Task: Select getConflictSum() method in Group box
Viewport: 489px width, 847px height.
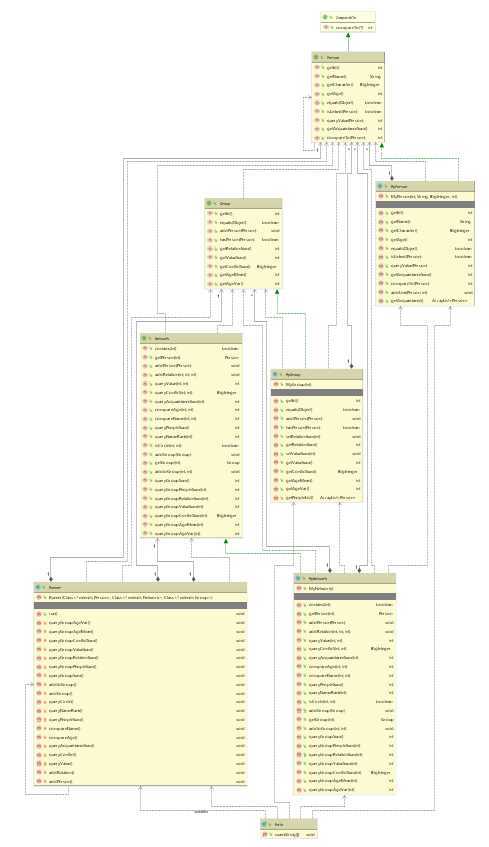Action: (243, 266)
